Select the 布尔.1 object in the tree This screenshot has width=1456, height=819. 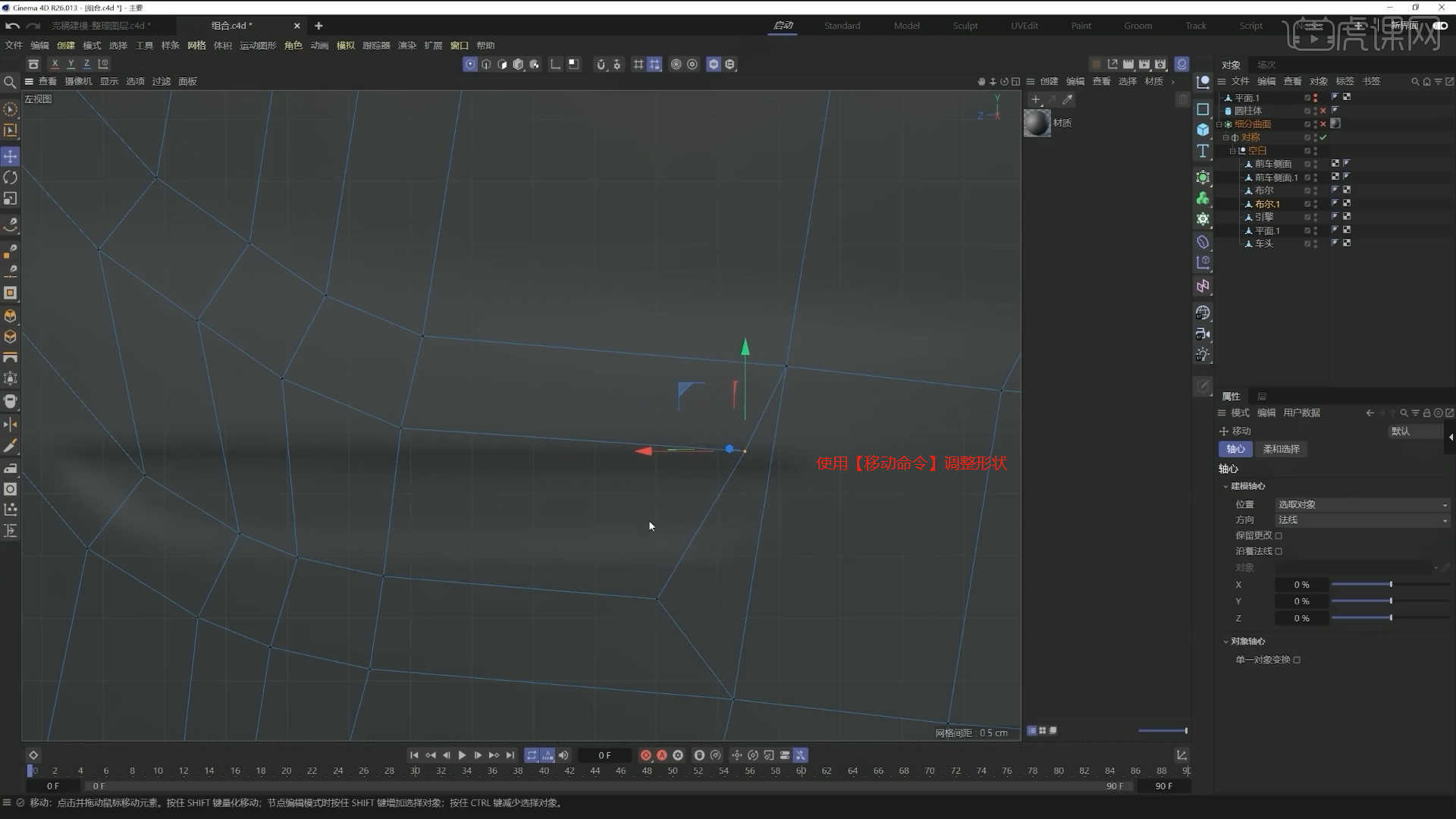click(1266, 204)
